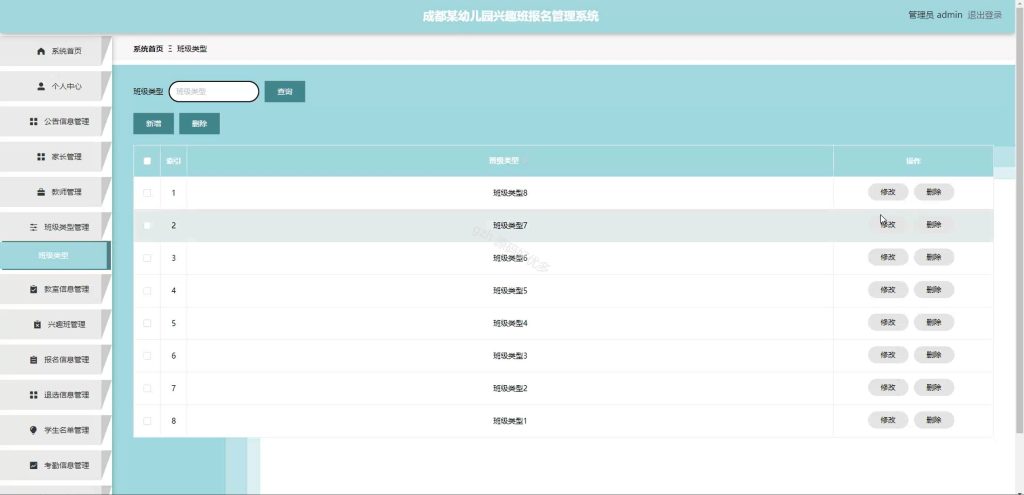Click the 查询 search button
The image size is (1024, 495).
pyautogui.click(x=285, y=92)
